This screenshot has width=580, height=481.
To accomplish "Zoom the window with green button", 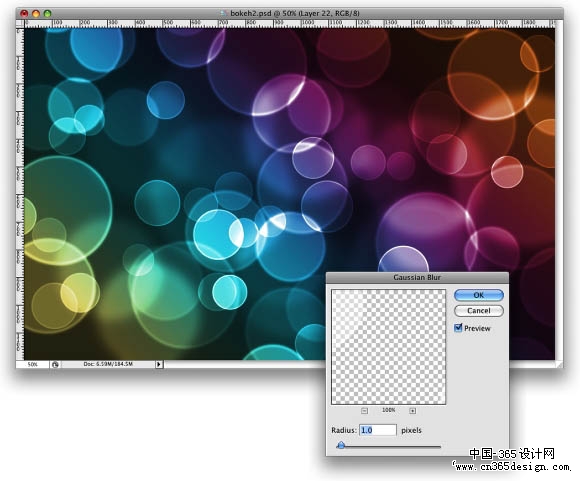I will [x=47, y=14].
